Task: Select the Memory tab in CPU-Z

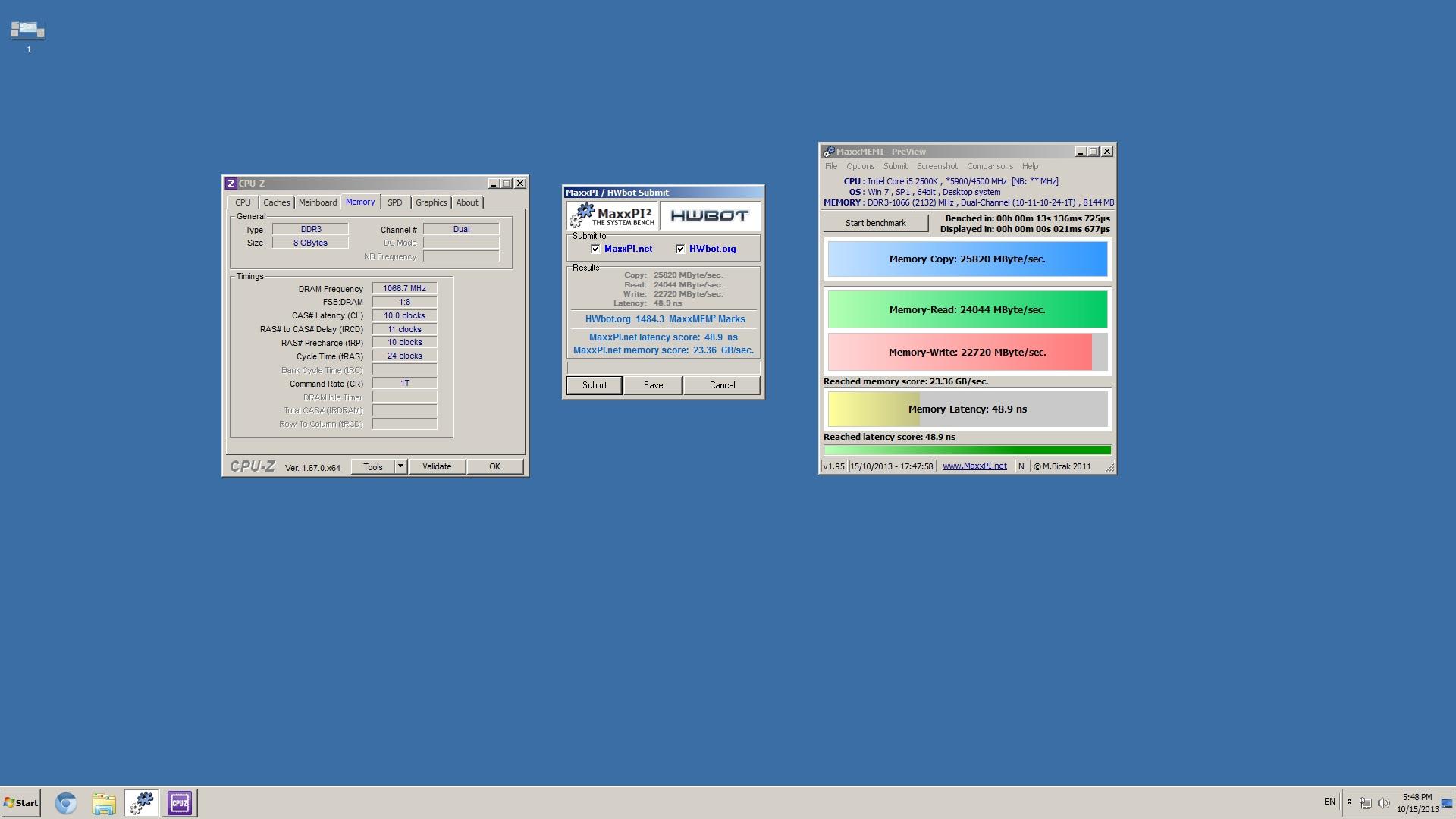Action: (360, 202)
